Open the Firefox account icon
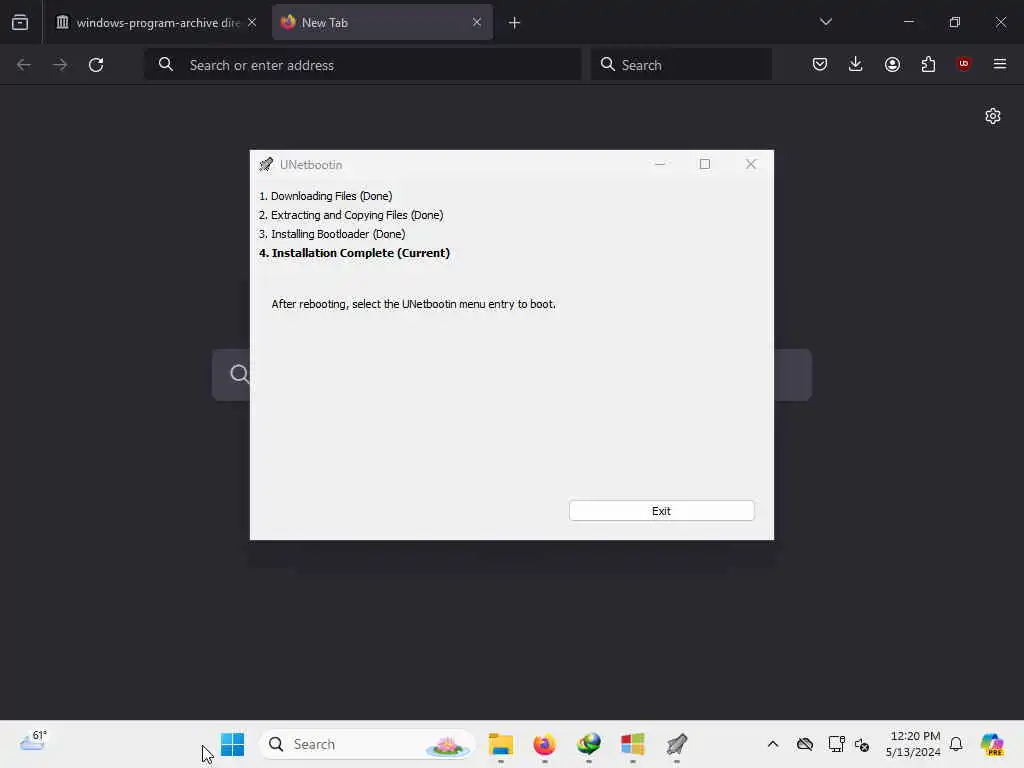 tap(893, 64)
